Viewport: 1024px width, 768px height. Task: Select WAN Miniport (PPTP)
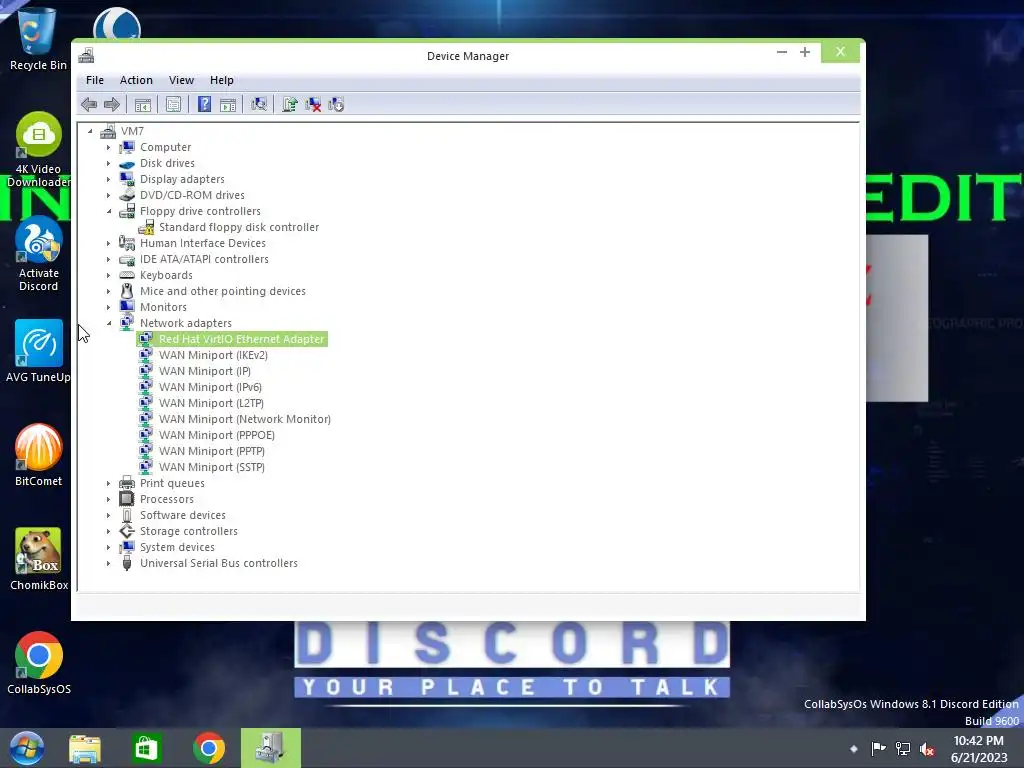(x=212, y=451)
